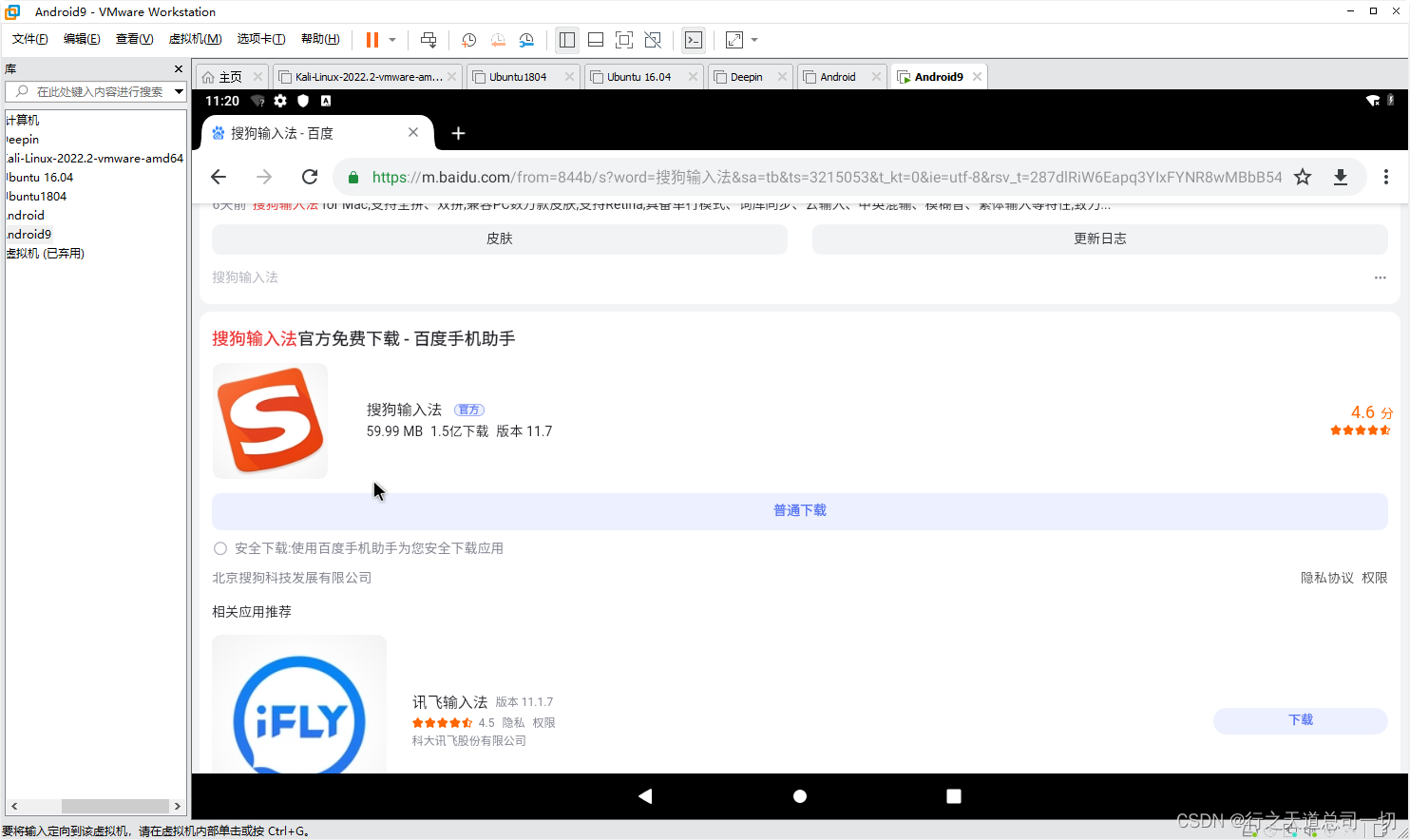1410x840 pixels.
Task: Click the Sogou orange S app icon
Action: [270, 421]
